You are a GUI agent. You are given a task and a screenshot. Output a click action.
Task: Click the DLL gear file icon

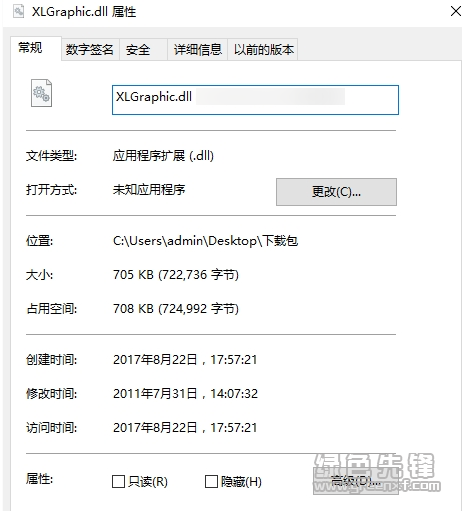point(41,93)
